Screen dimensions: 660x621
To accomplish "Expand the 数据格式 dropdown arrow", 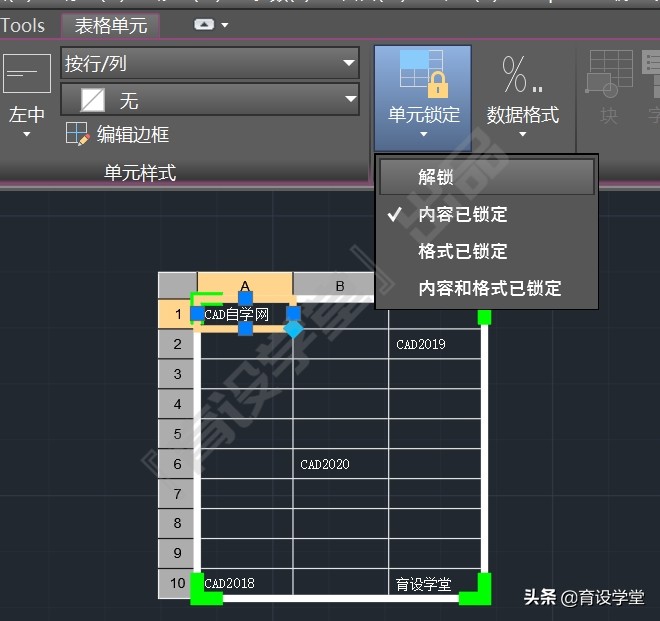I will tap(522, 134).
